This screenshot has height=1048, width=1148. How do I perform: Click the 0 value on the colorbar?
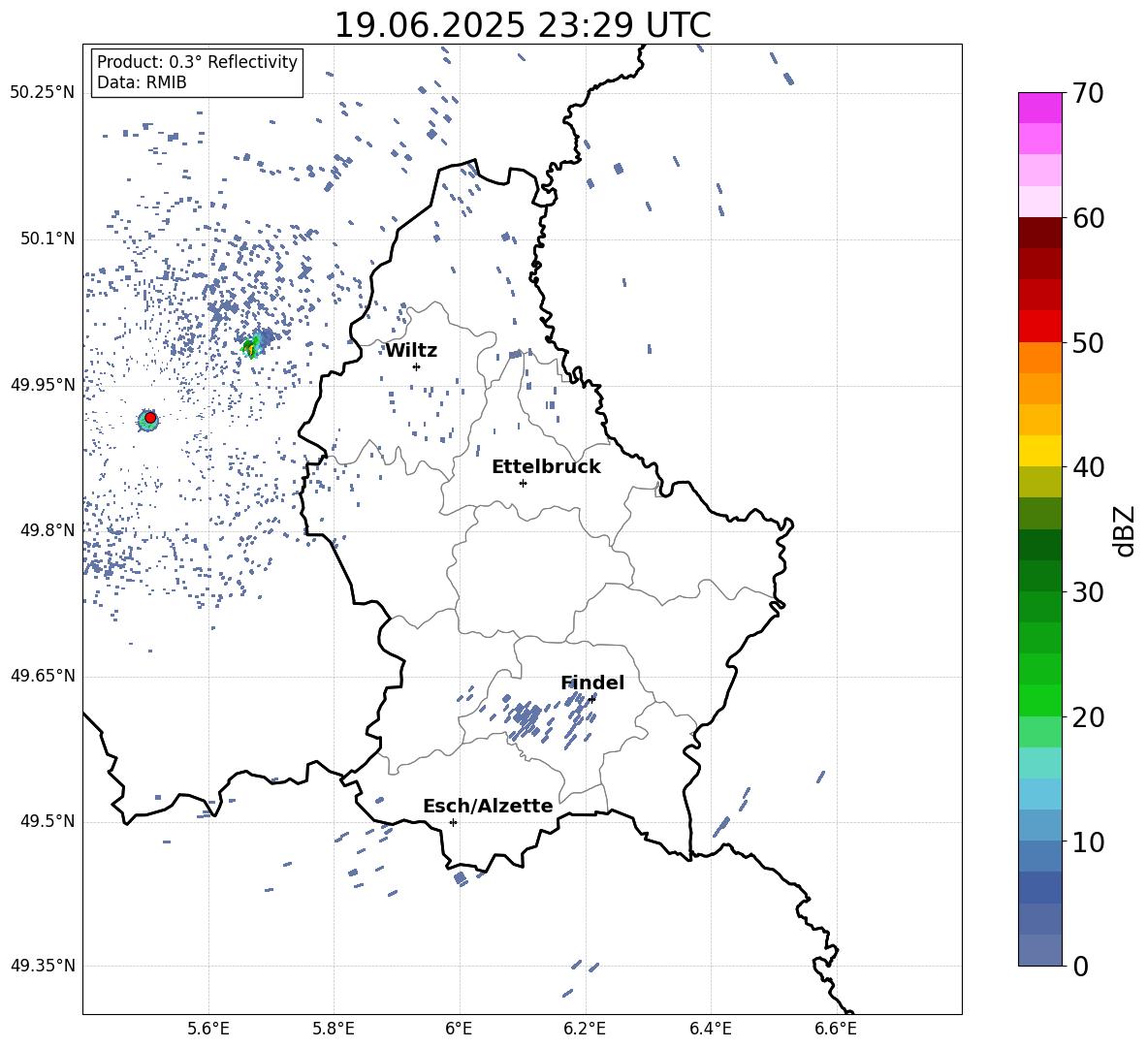point(1081,967)
